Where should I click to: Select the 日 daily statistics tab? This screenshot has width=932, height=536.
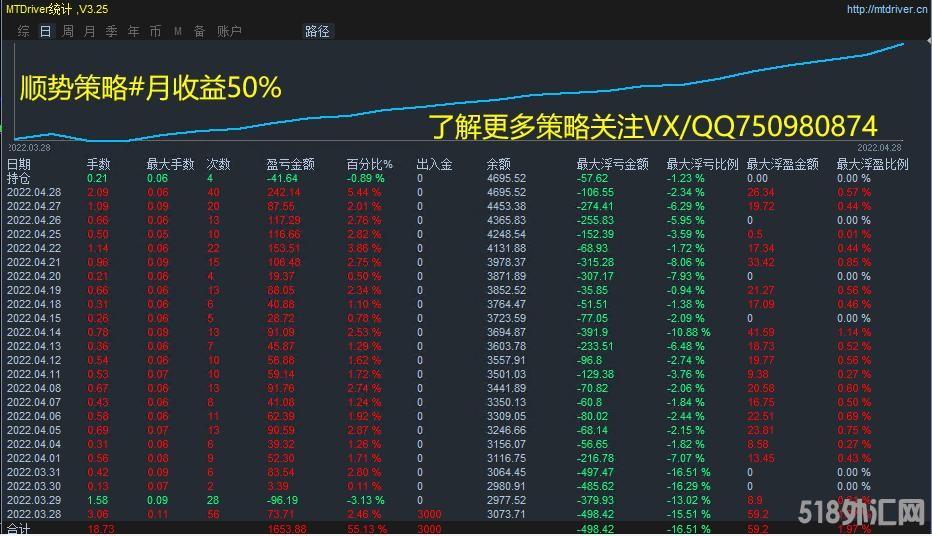(x=46, y=31)
